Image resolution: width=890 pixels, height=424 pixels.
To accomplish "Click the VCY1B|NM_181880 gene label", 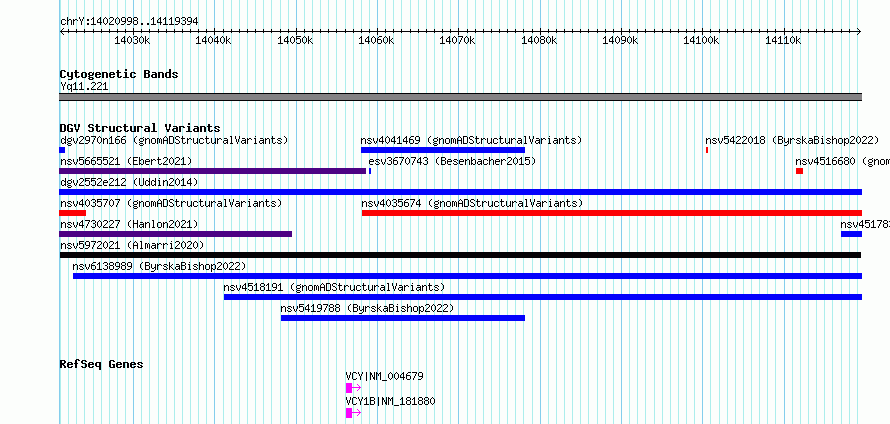I will click(x=391, y=401).
